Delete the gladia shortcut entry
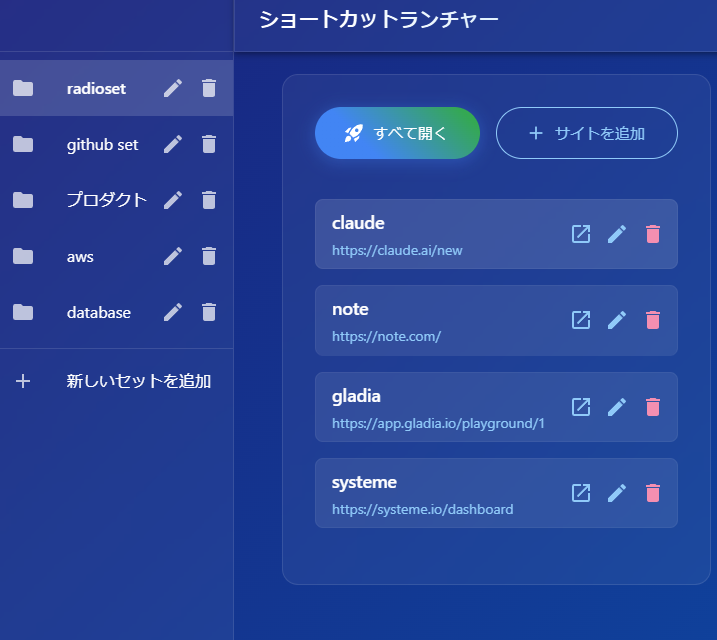 (653, 407)
